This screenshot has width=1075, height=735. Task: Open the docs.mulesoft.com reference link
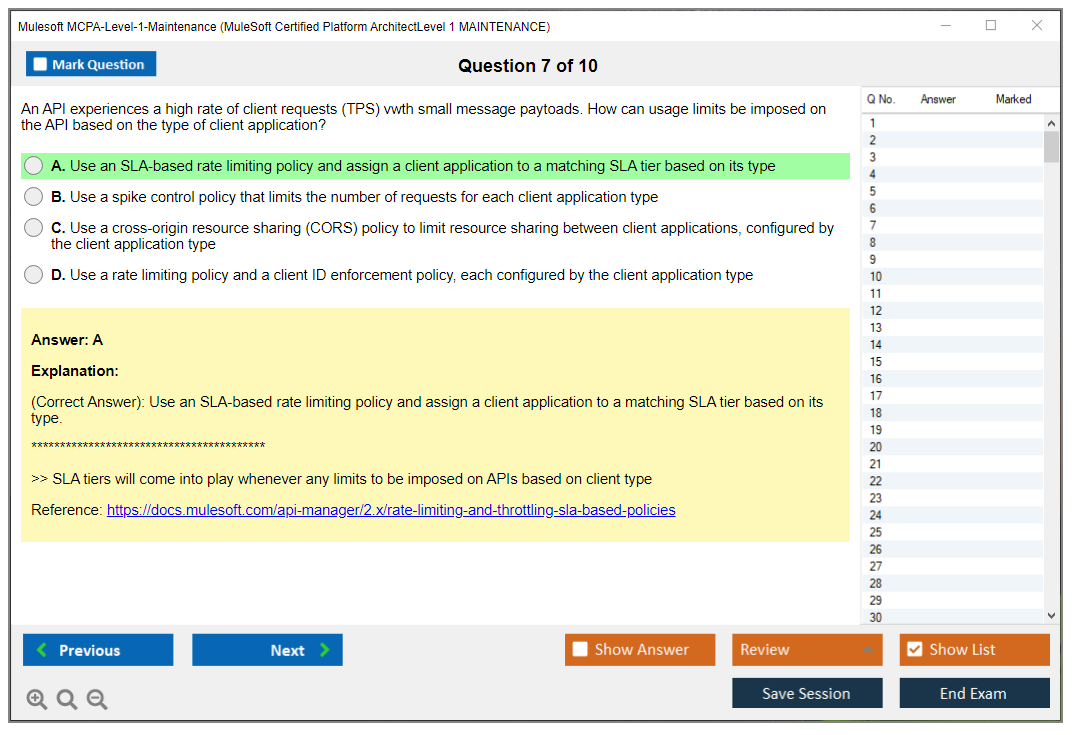[391, 510]
